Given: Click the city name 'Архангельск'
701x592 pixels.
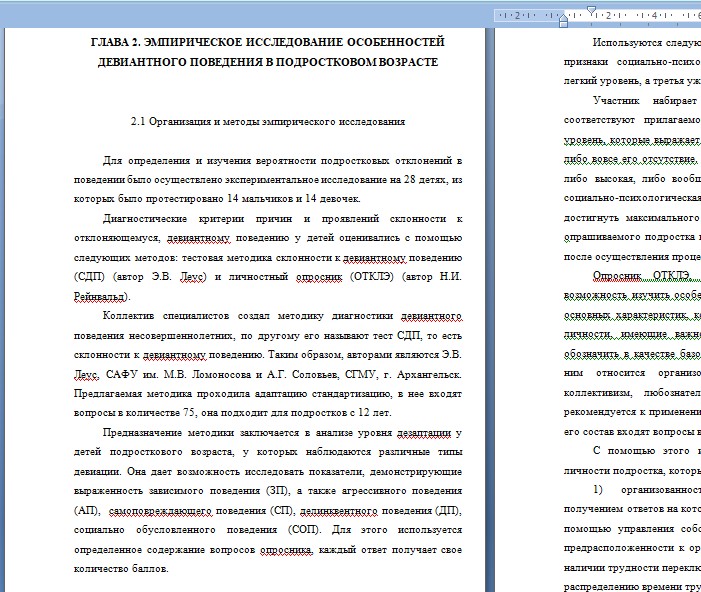Looking at the screenshot, I should pos(429,374).
